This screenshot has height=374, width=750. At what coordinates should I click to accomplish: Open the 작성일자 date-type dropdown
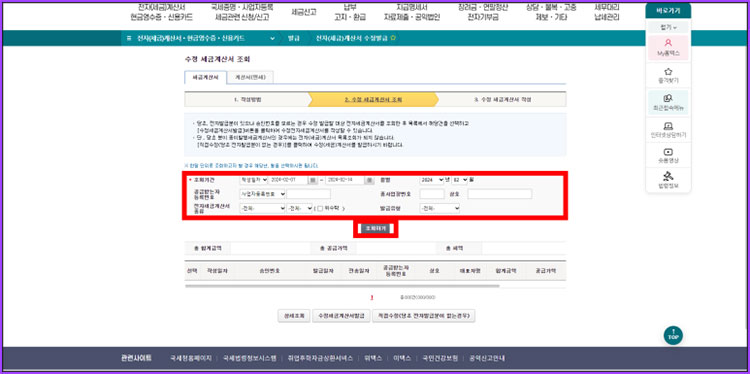(x=254, y=180)
